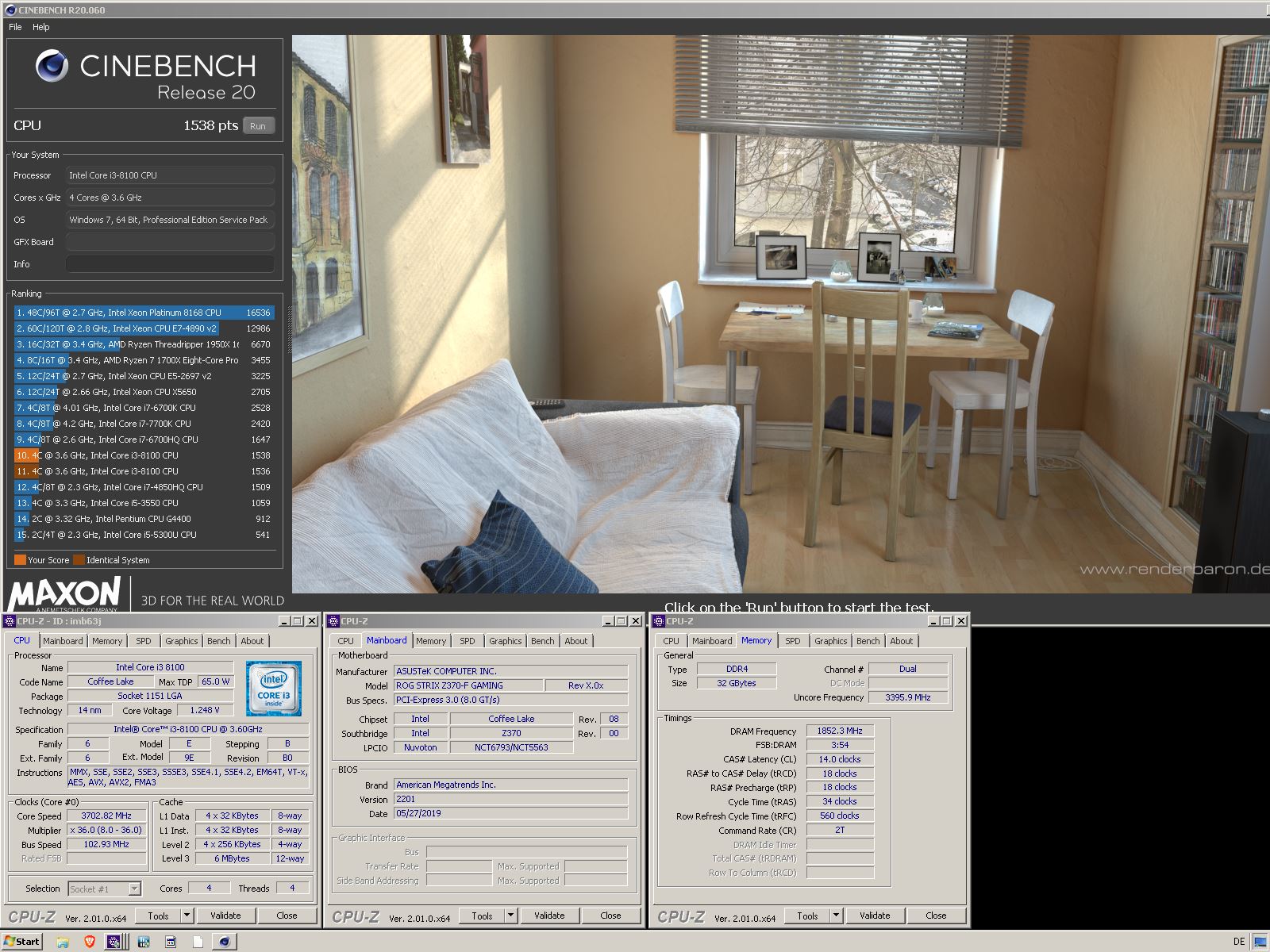
Task: Click the Identical System brown legend swatch
Action: [x=79, y=559]
